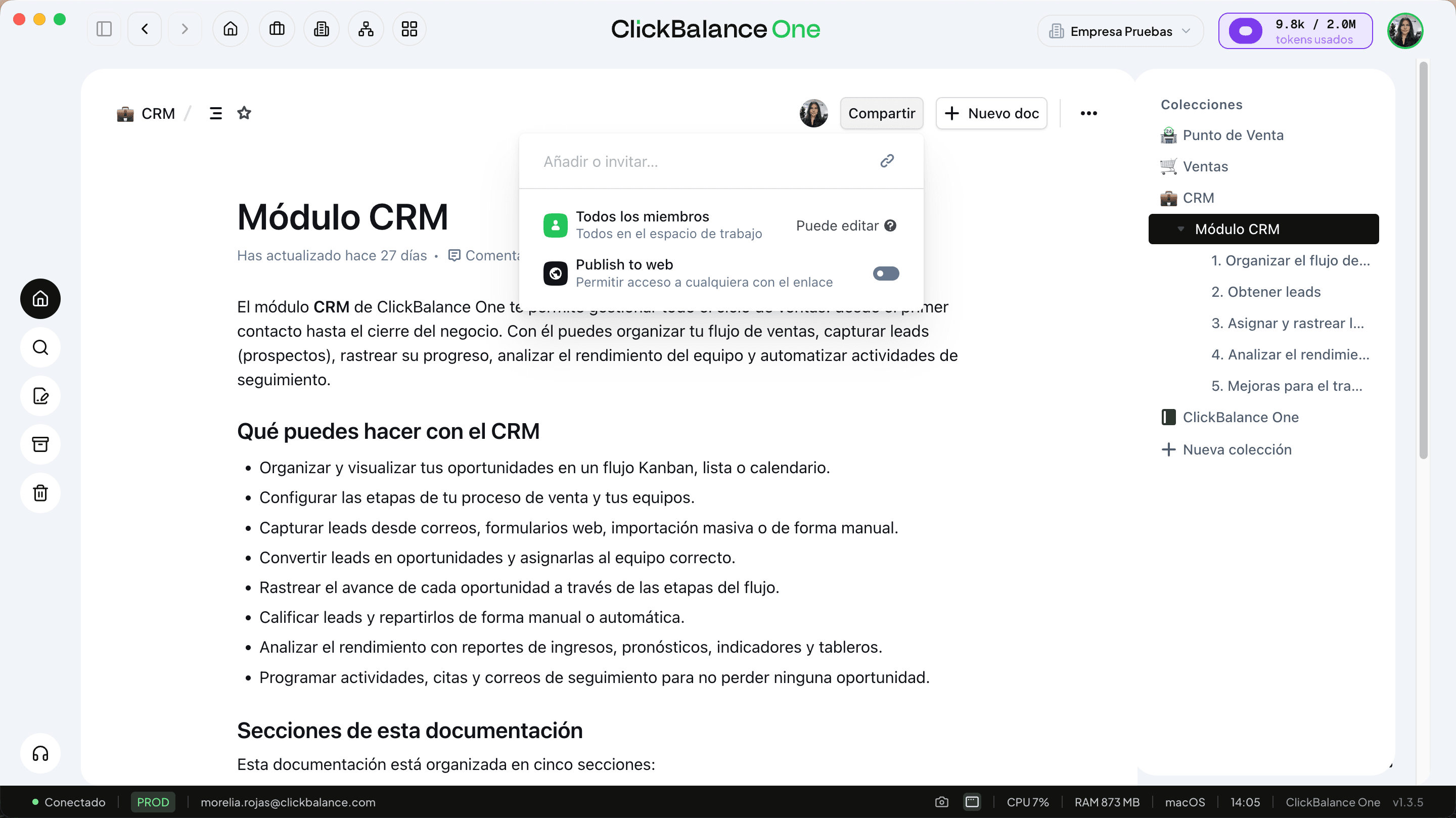This screenshot has height=818, width=1456.
Task: Open the trash icon in left sidebar
Action: pyautogui.click(x=40, y=493)
